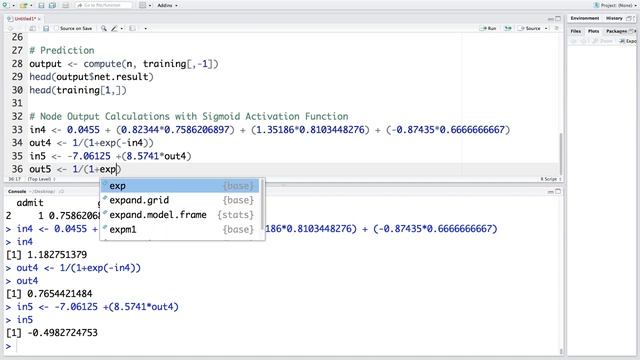The width and height of the screenshot is (640, 360).
Task: Click the Save current document icon in main toolbar
Action: 41,5
